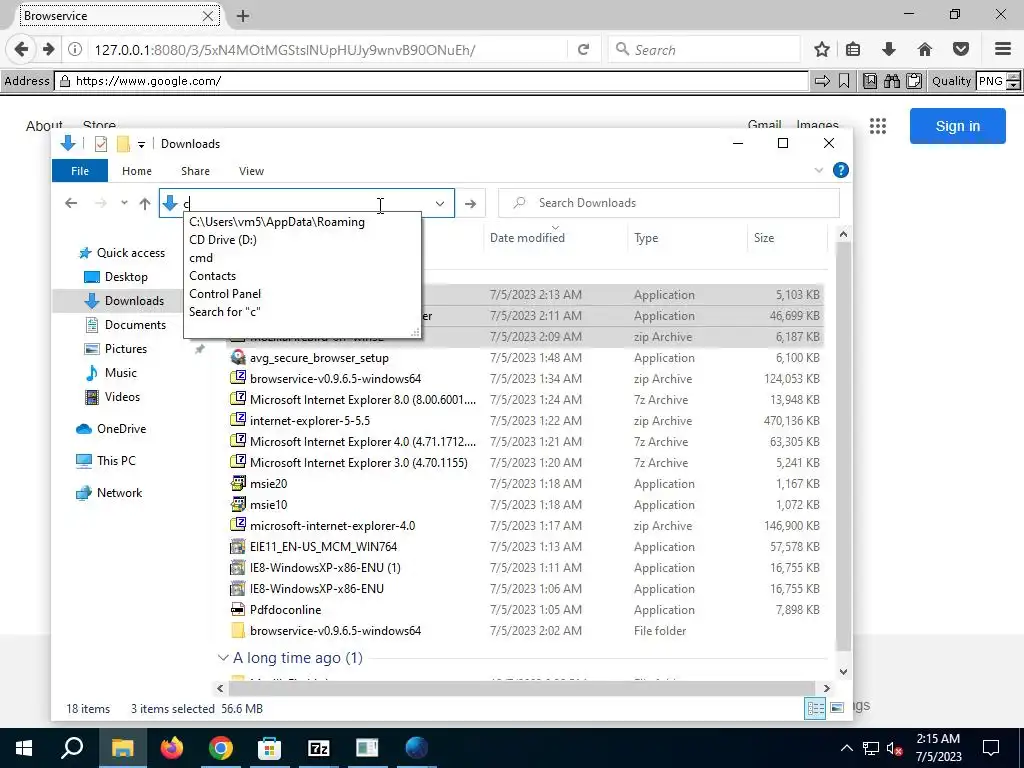This screenshot has height=768, width=1024.
Task: Open the Firefox hamburger menu
Action: (1003, 50)
